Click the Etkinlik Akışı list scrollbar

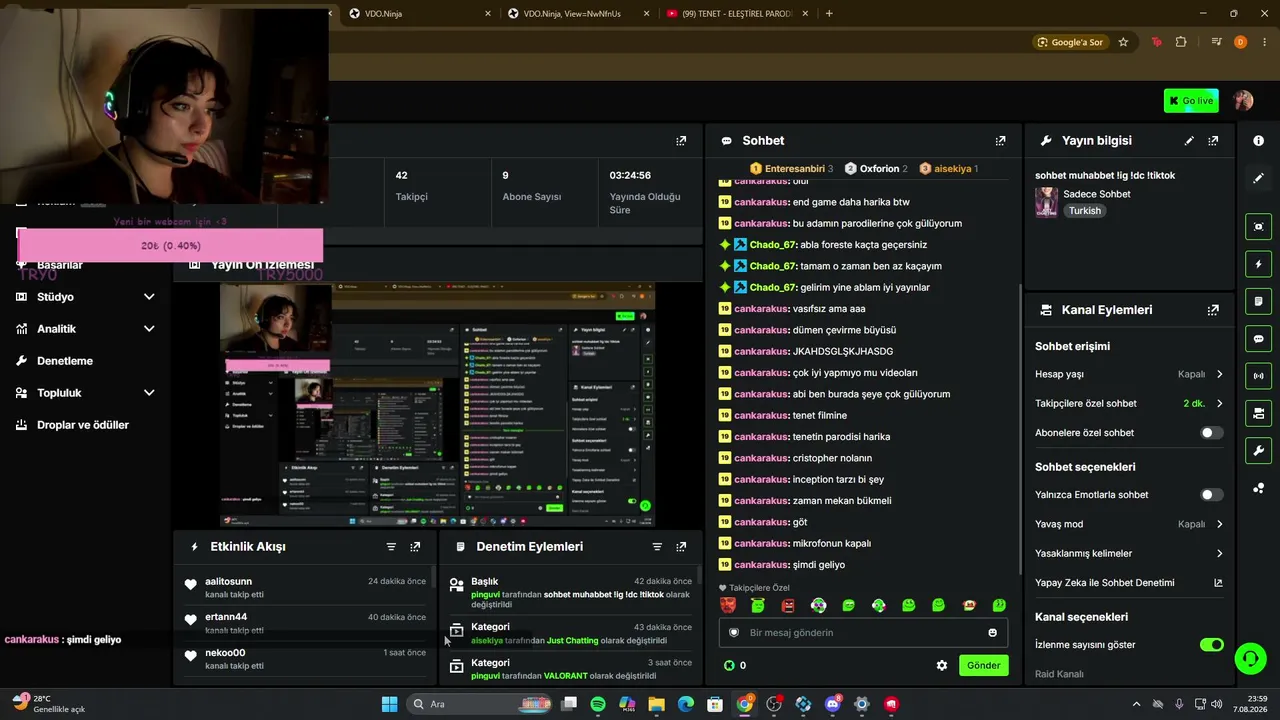click(433, 578)
